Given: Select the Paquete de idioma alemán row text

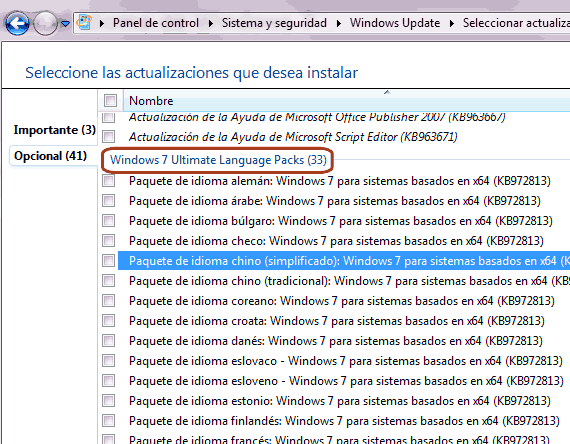Looking at the screenshot, I should coord(340,181).
